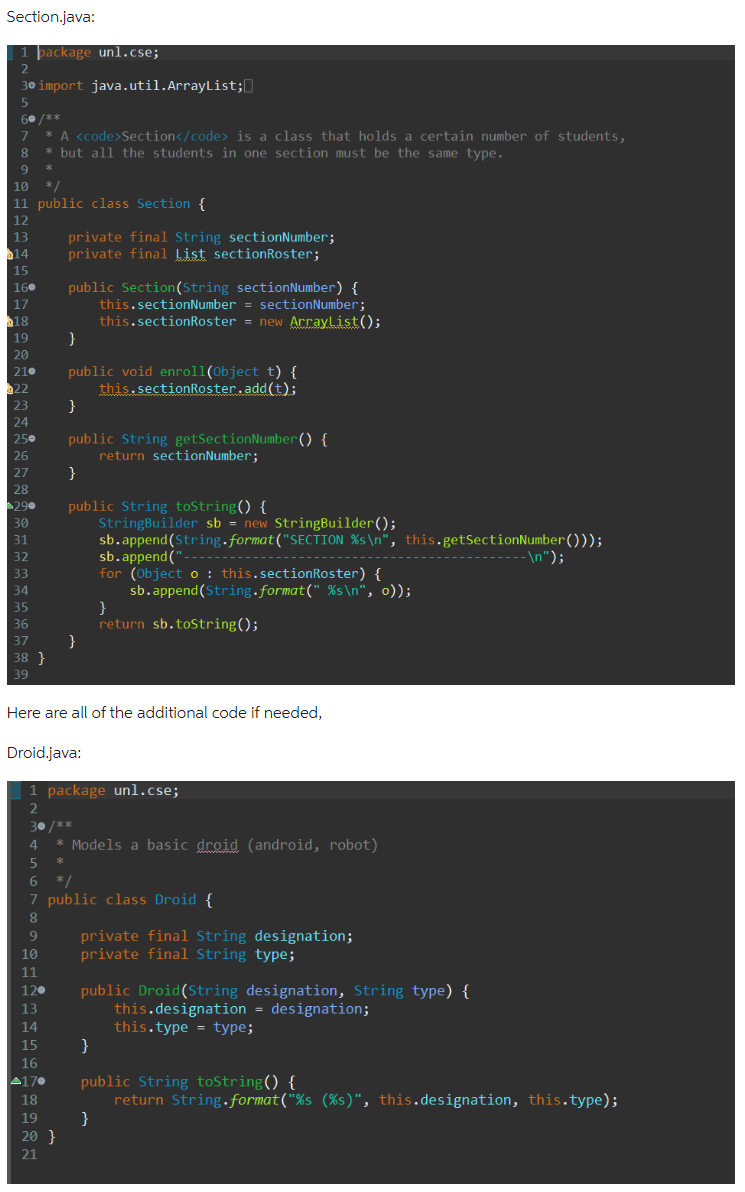
Task: Click the underlined 'ArrayList' in the Section constructor
Action: (324, 322)
